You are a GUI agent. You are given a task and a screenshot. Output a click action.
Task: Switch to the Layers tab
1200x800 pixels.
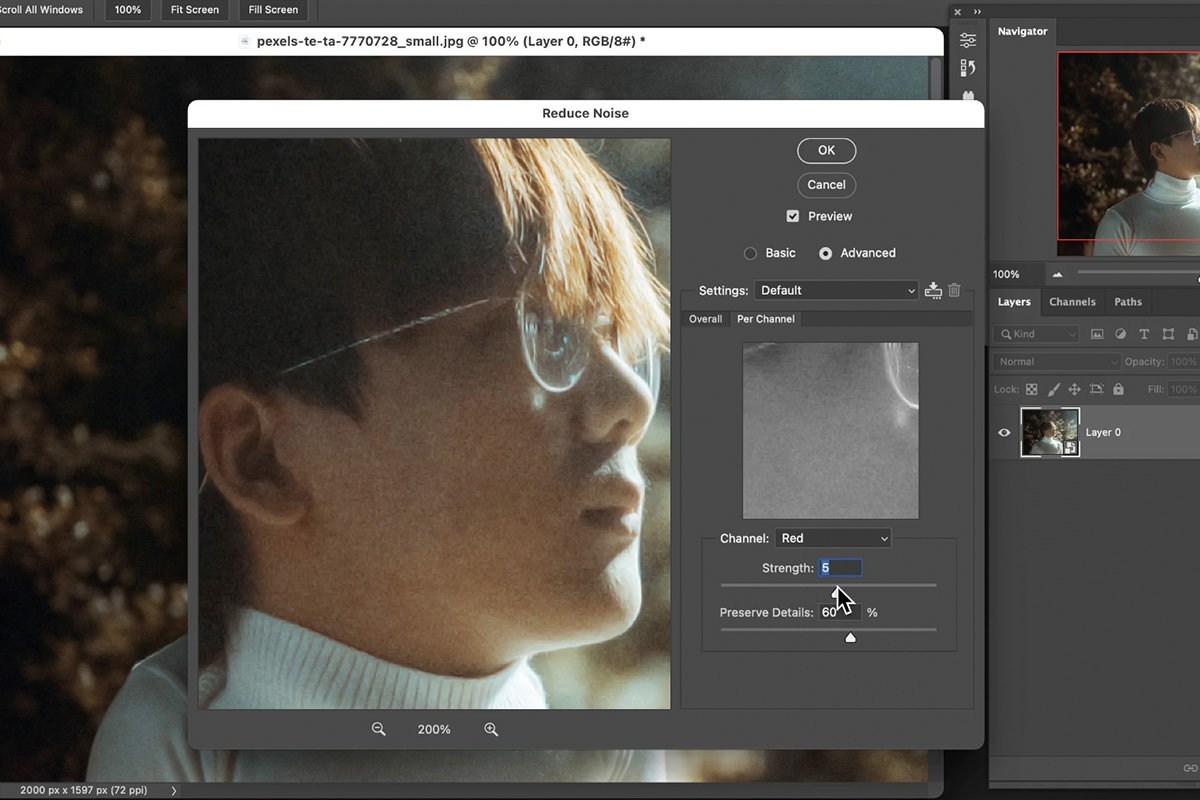(x=1014, y=302)
